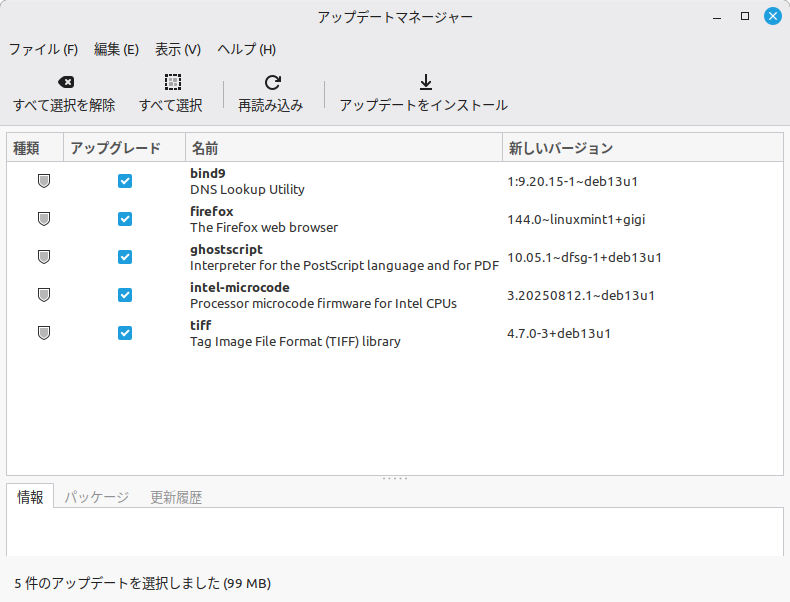
Task: Switch to the 更新履歴 tab
Action: click(x=176, y=497)
